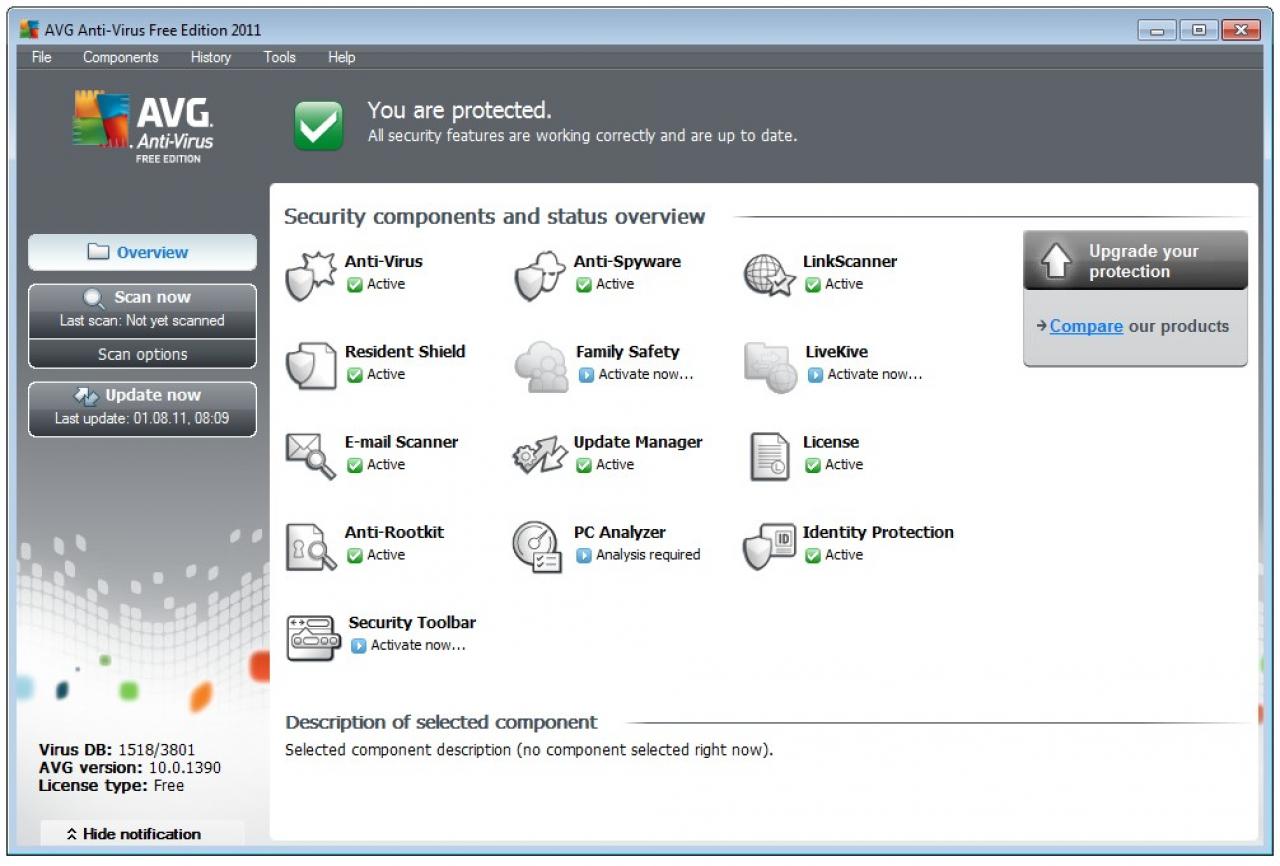The height and width of the screenshot is (866, 1280).
Task: Click the upgrade arrow icon
Action: click(x=1056, y=261)
